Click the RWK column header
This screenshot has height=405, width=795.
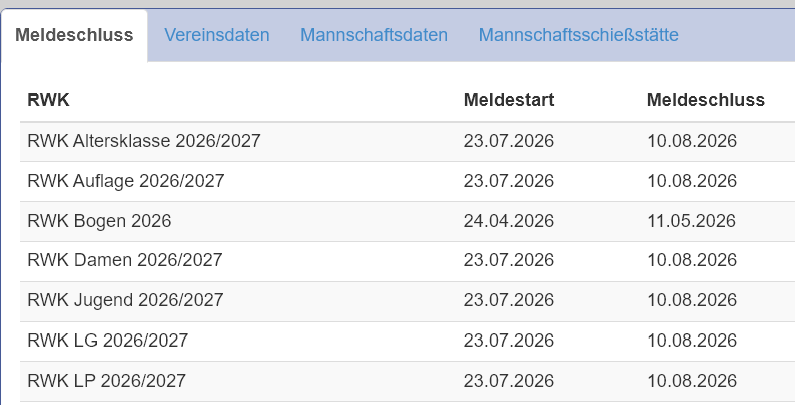coord(48,100)
